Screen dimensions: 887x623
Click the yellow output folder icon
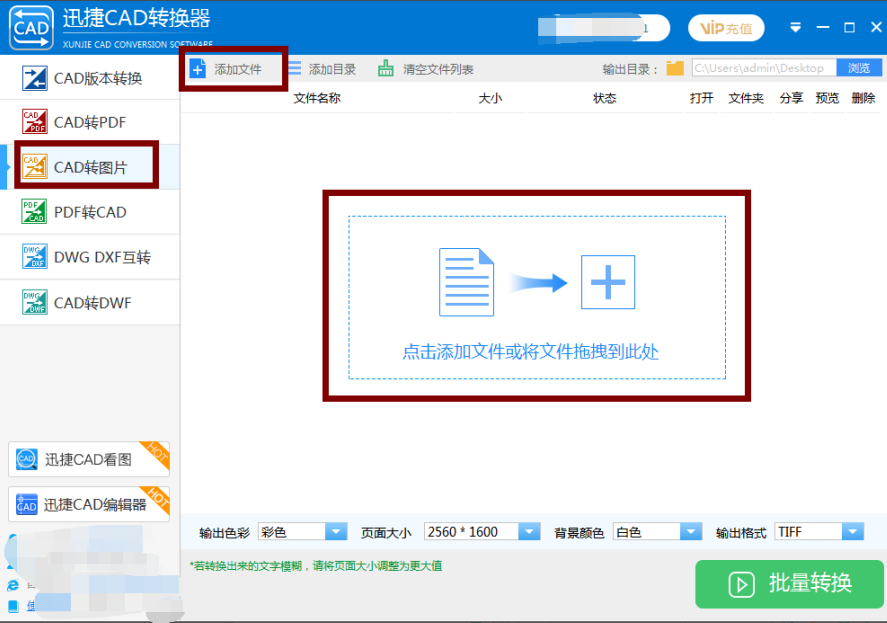pos(675,68)
